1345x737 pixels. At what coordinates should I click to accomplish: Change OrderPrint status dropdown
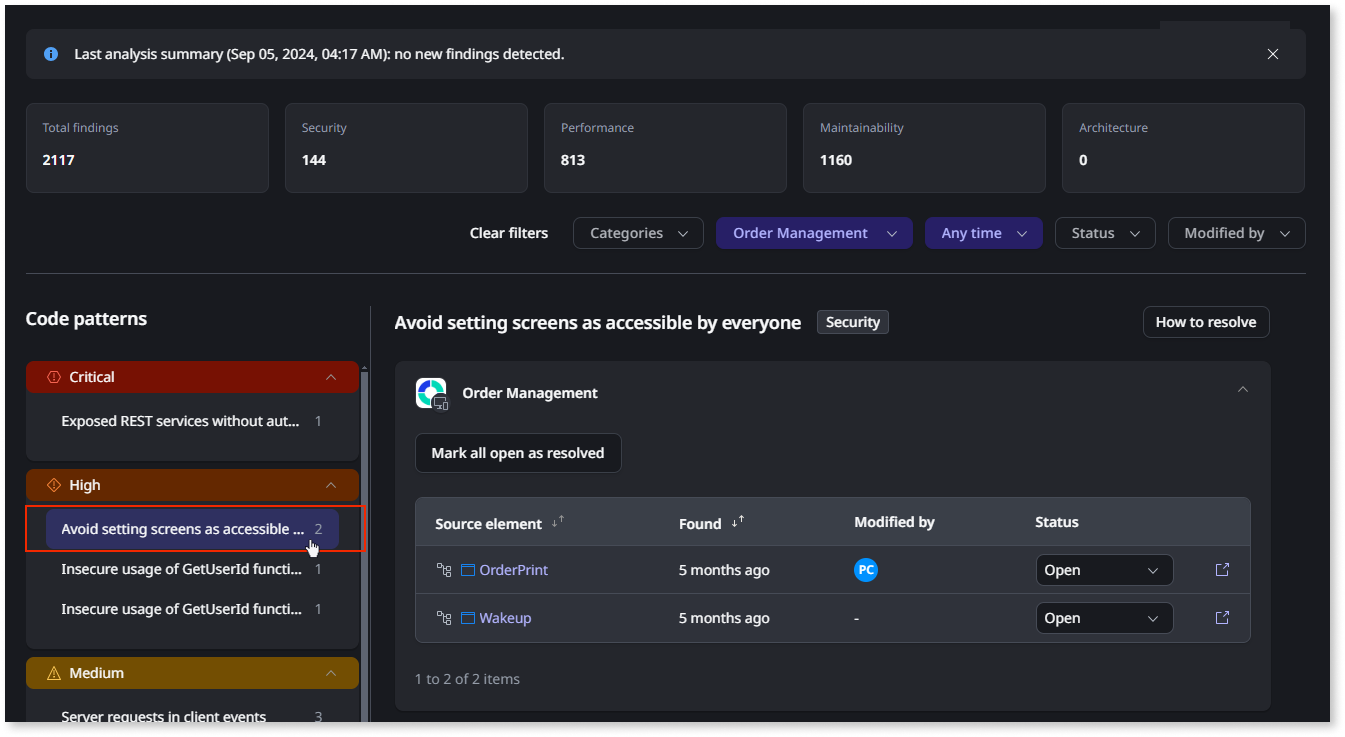click(1103, 570)
